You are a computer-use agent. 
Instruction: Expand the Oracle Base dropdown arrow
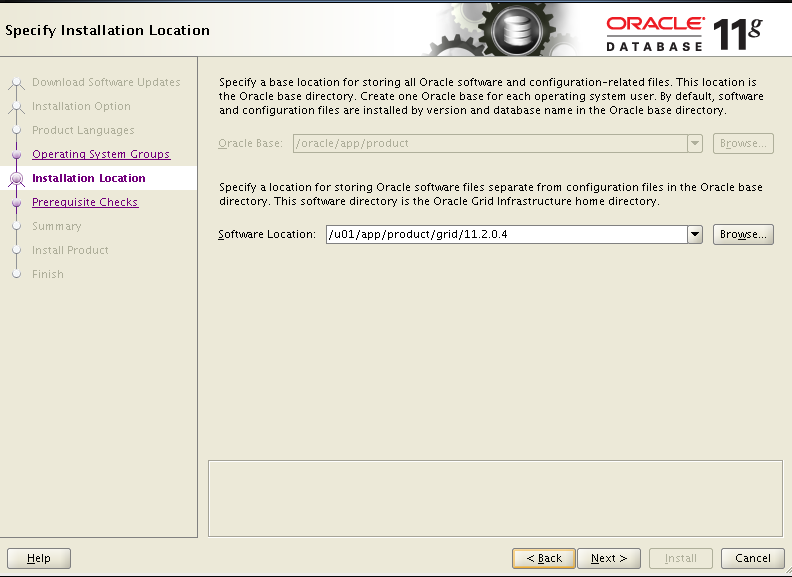tap(695, 143)
